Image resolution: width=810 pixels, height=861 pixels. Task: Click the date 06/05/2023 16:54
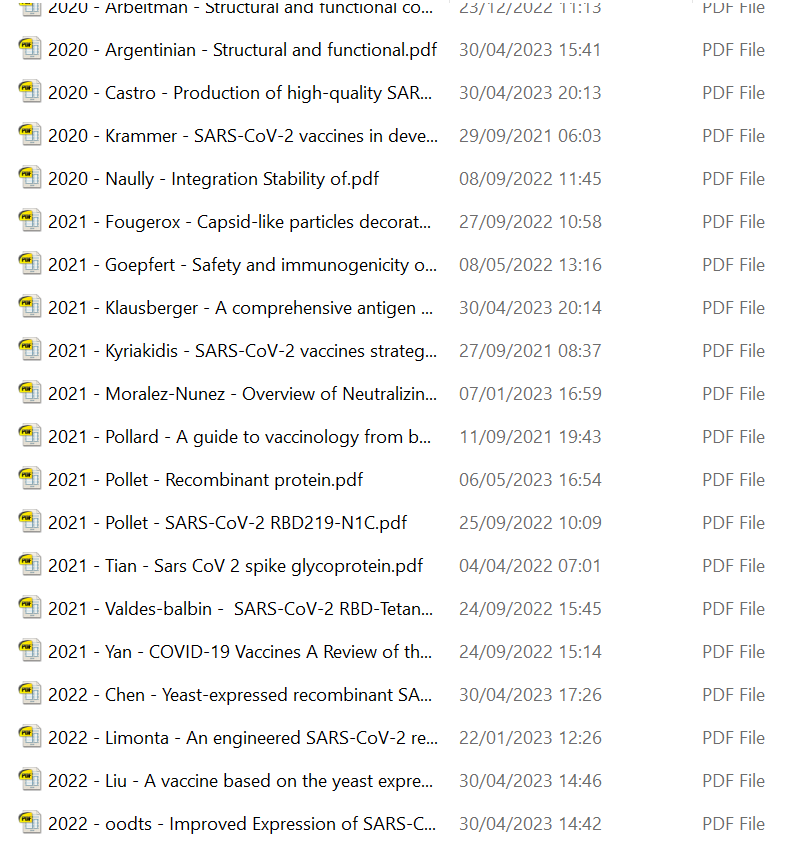(530, 480)
